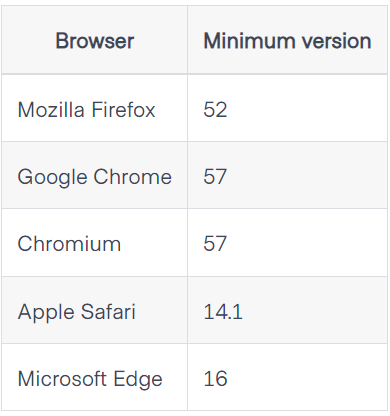The image size is (390, 416).
Task: Click Safari's version 14.1 cell
Action: click(x=287, y=311)
